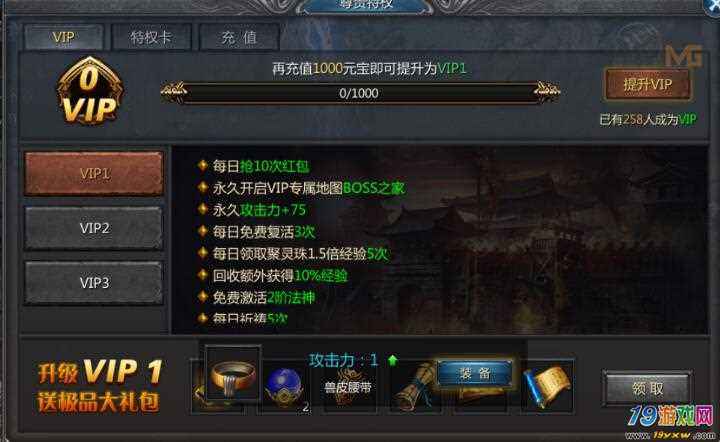Click the 提升VIP upgrade button
This screenshot has height=442, width=720.
[648, 84]
